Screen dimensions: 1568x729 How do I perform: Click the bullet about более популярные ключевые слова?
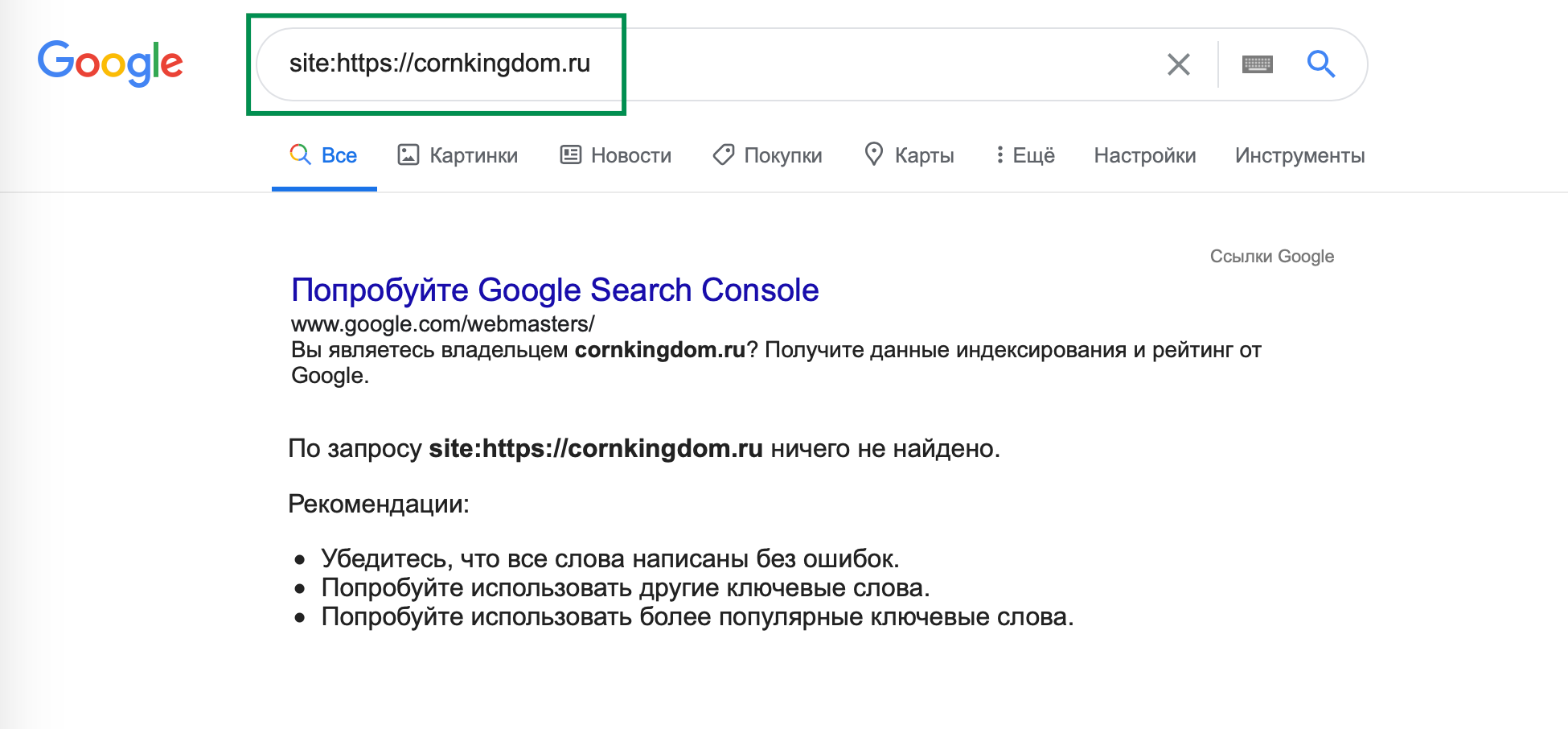696,617
